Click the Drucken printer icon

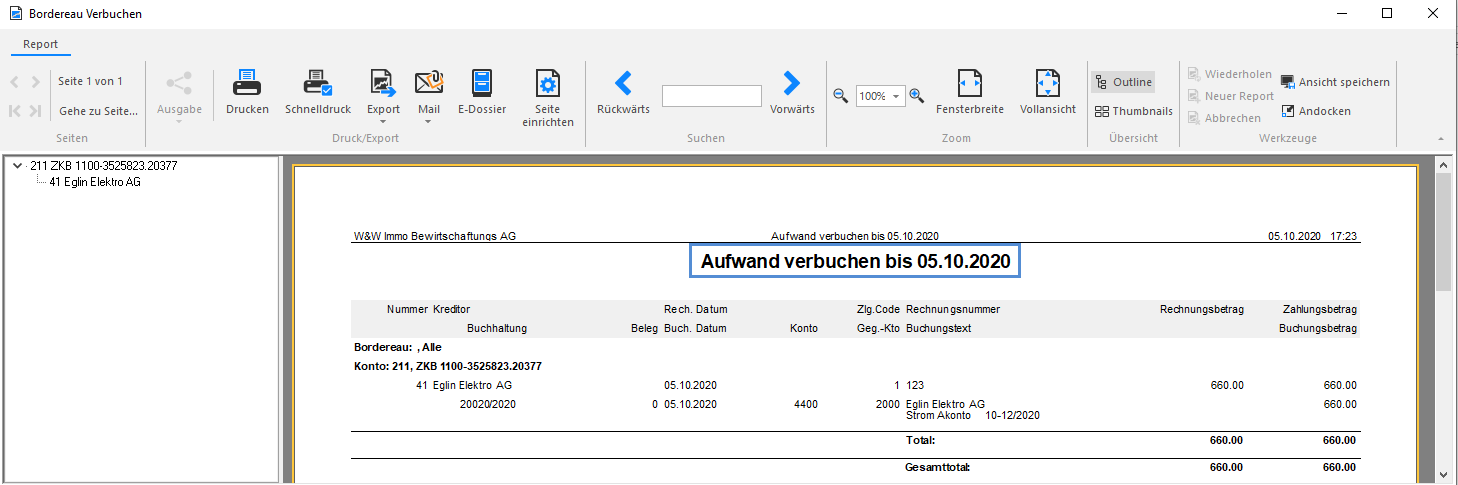click(x=247, y=82)
